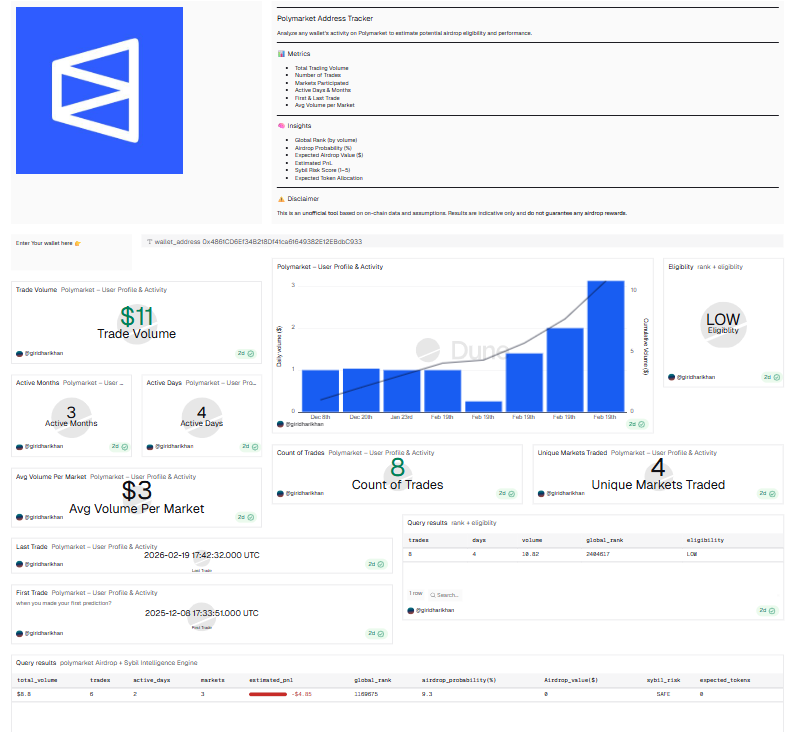
Task: Click the '2404617' global rank cell
Action: tap(597, 554)
